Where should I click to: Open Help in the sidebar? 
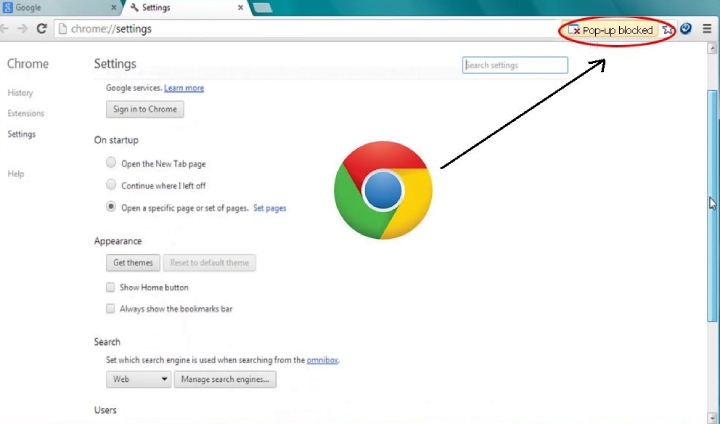click(16, 174)
